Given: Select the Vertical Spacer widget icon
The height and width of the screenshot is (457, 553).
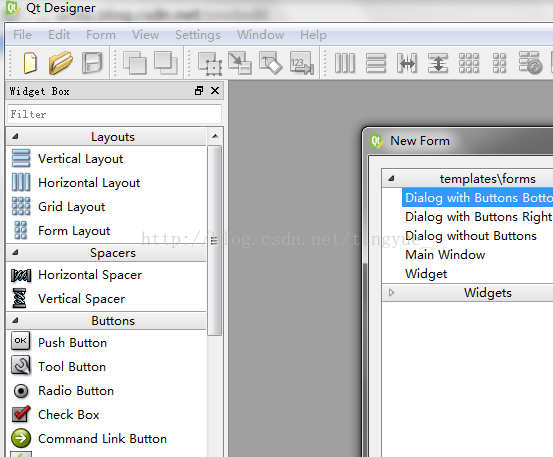Looking at the screenshot, I should click(19, 298).
